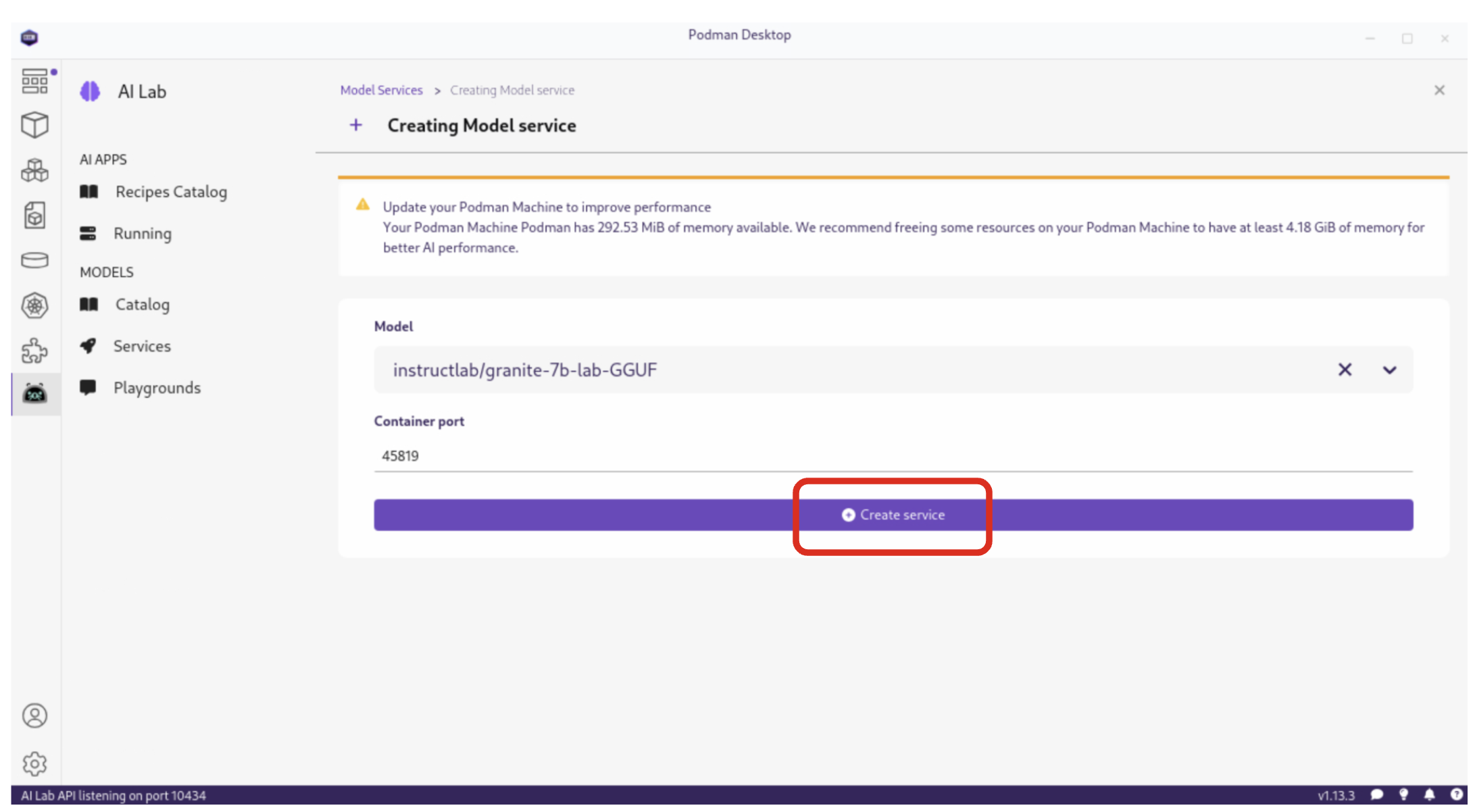Image resolution: width=1473 pixels, height=812 pixels.
Task: Select the AI Lab robot icon
Action: (34, 393)
